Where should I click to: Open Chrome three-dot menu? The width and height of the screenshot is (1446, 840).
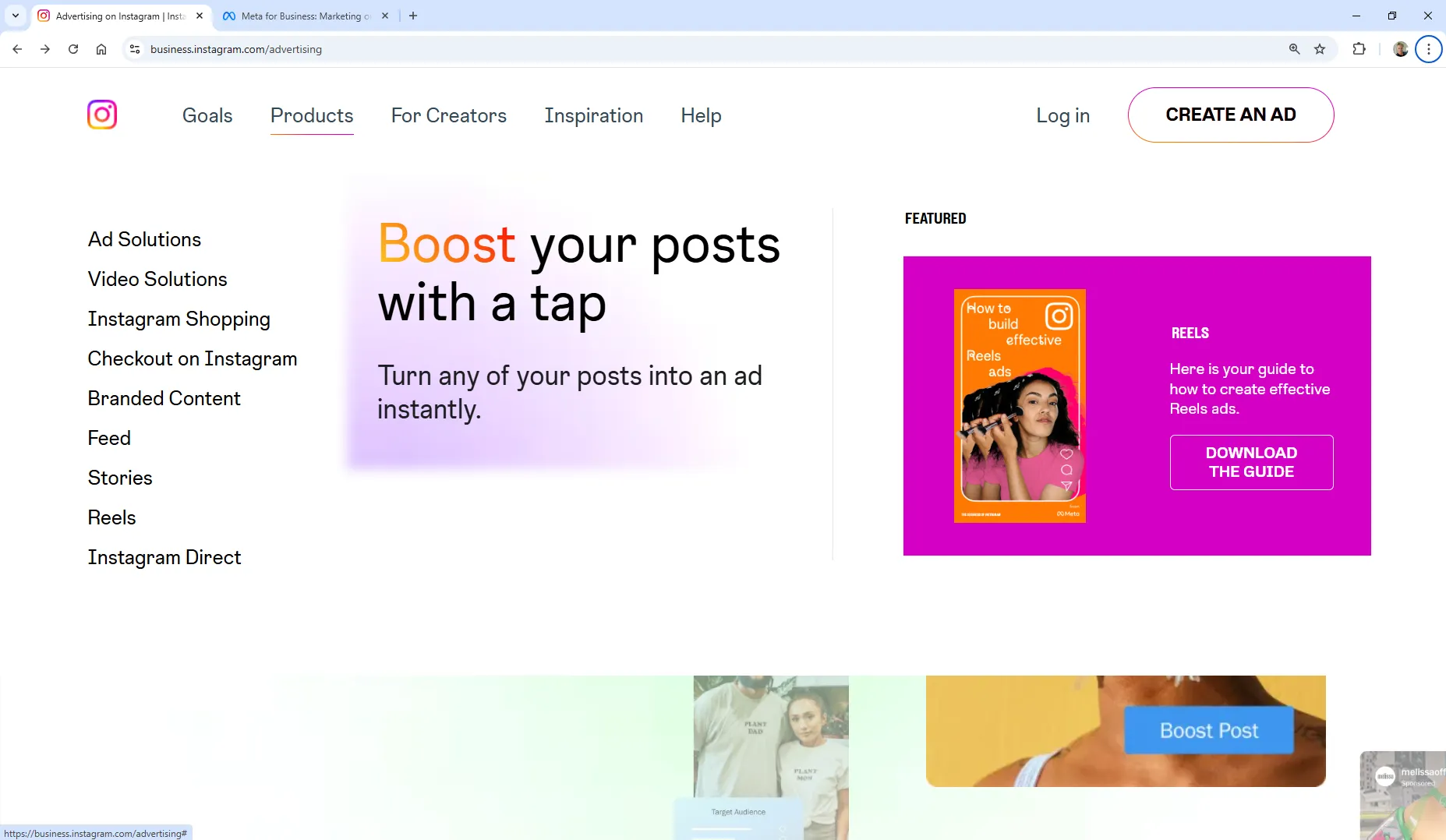(x=1429, y=49)
